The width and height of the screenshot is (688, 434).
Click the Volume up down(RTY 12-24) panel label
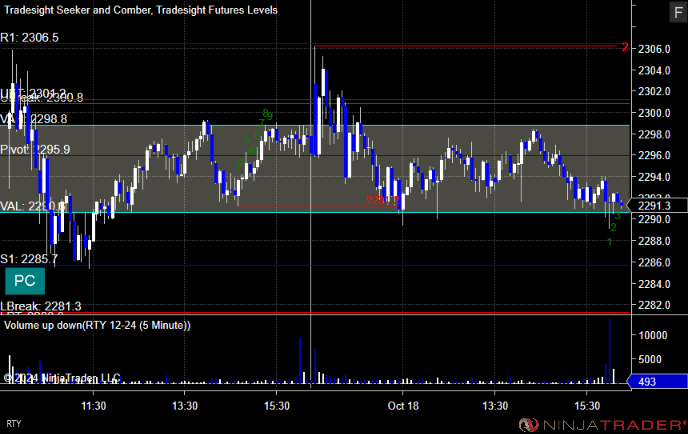pos(97,325)
